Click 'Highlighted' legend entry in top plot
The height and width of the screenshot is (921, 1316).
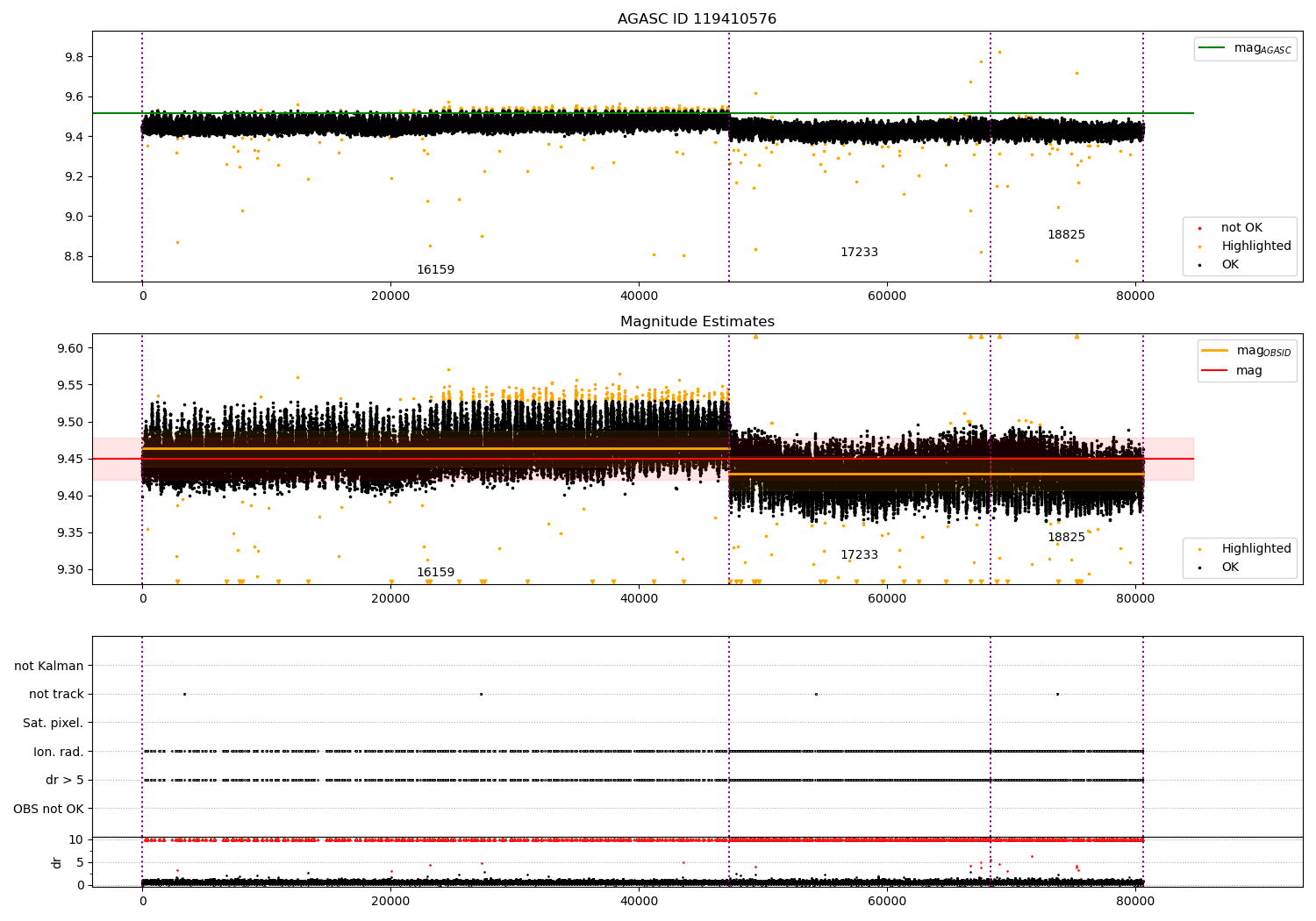point(1255,246)
